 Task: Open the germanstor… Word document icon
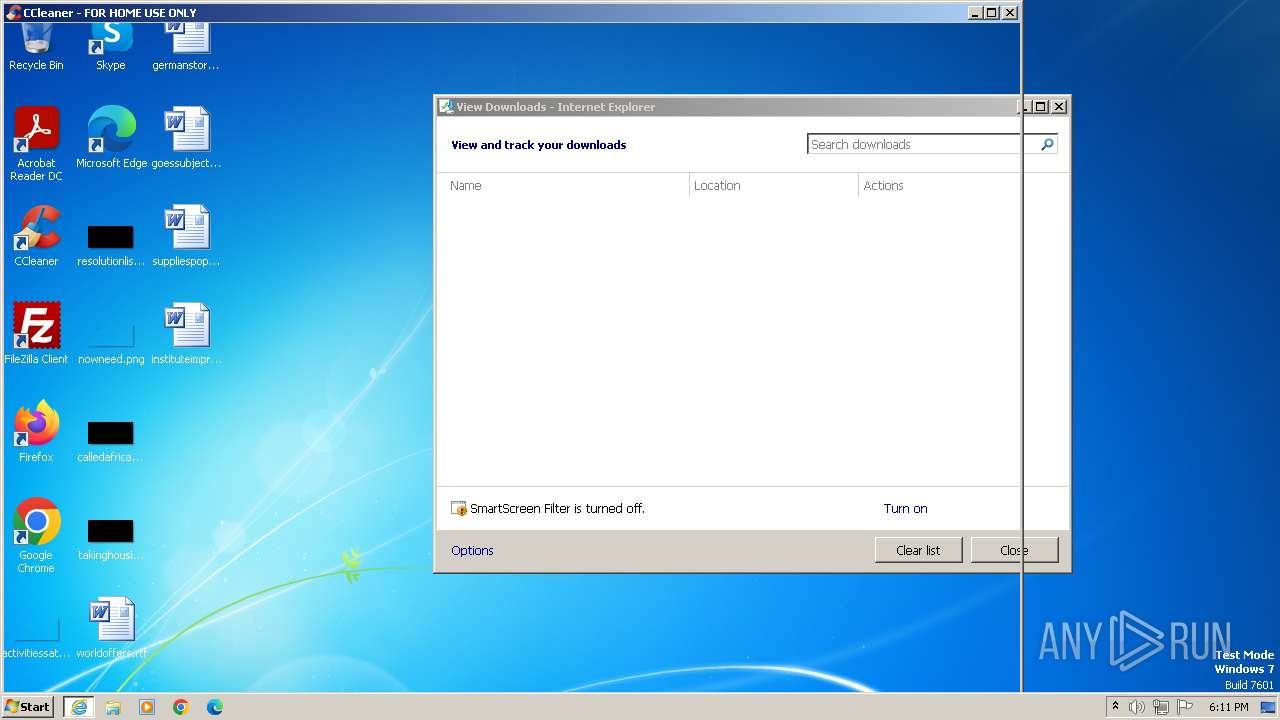(186, 45)
